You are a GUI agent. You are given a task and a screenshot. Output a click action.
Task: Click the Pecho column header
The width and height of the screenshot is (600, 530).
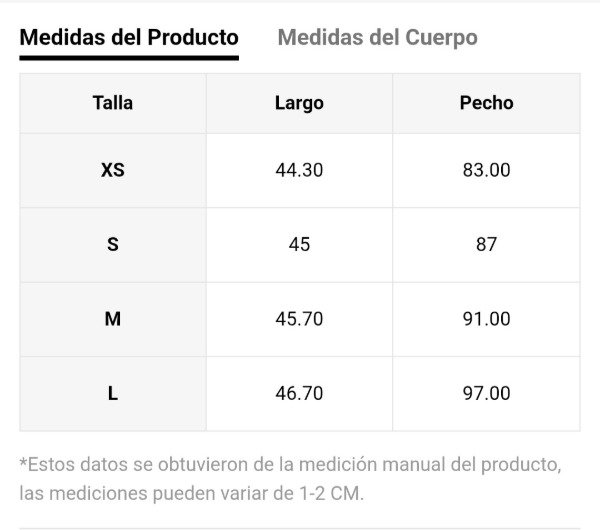[486, 103]
